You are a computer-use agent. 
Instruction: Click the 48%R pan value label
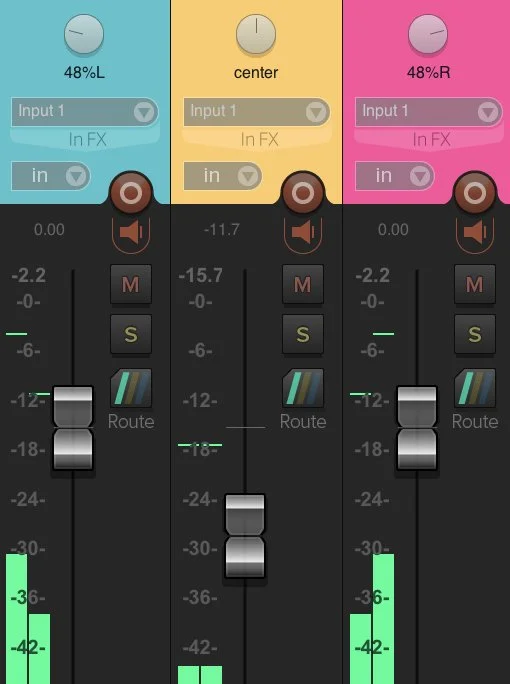[x=428, y=72]
